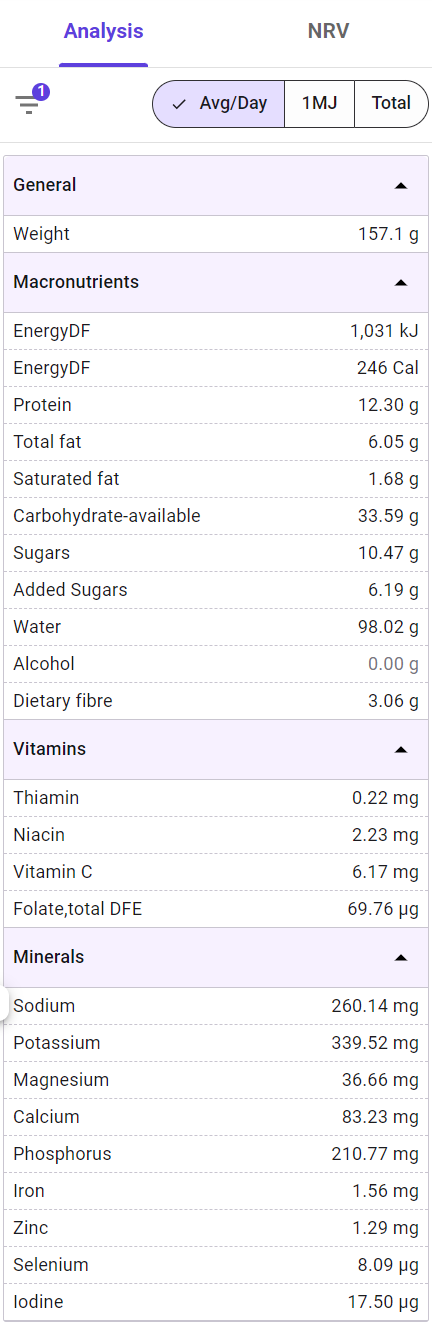Select the Weight row
Viewport: 432px width, 1325px height.
[216, 234]
